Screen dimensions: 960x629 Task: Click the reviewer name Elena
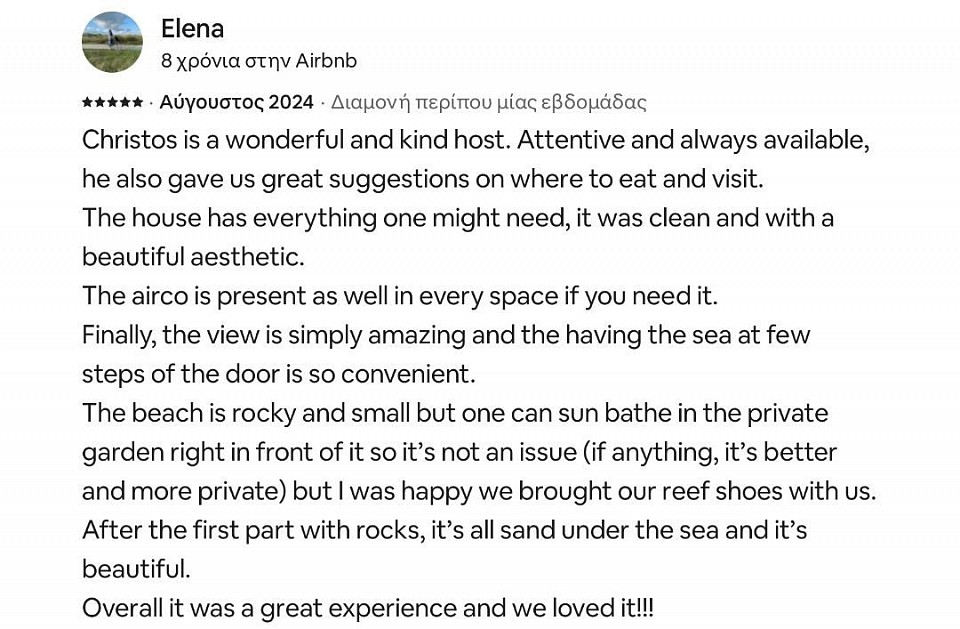pos(192,28)
